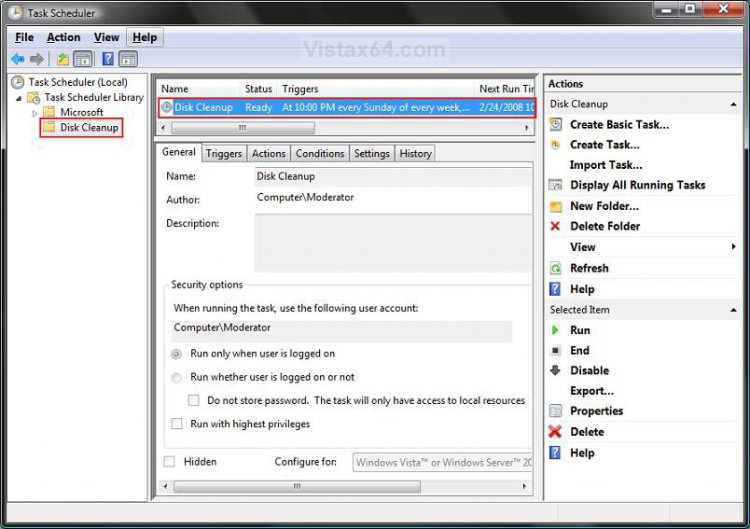Click the task list scroll right arrow

click(527, 128)
